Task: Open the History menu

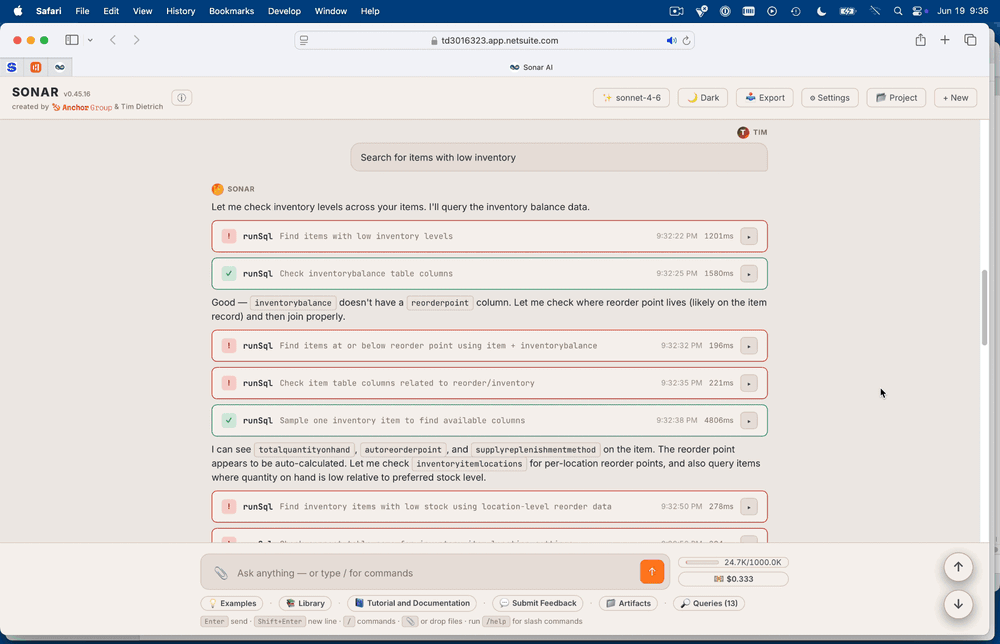Action: [180, 11]
